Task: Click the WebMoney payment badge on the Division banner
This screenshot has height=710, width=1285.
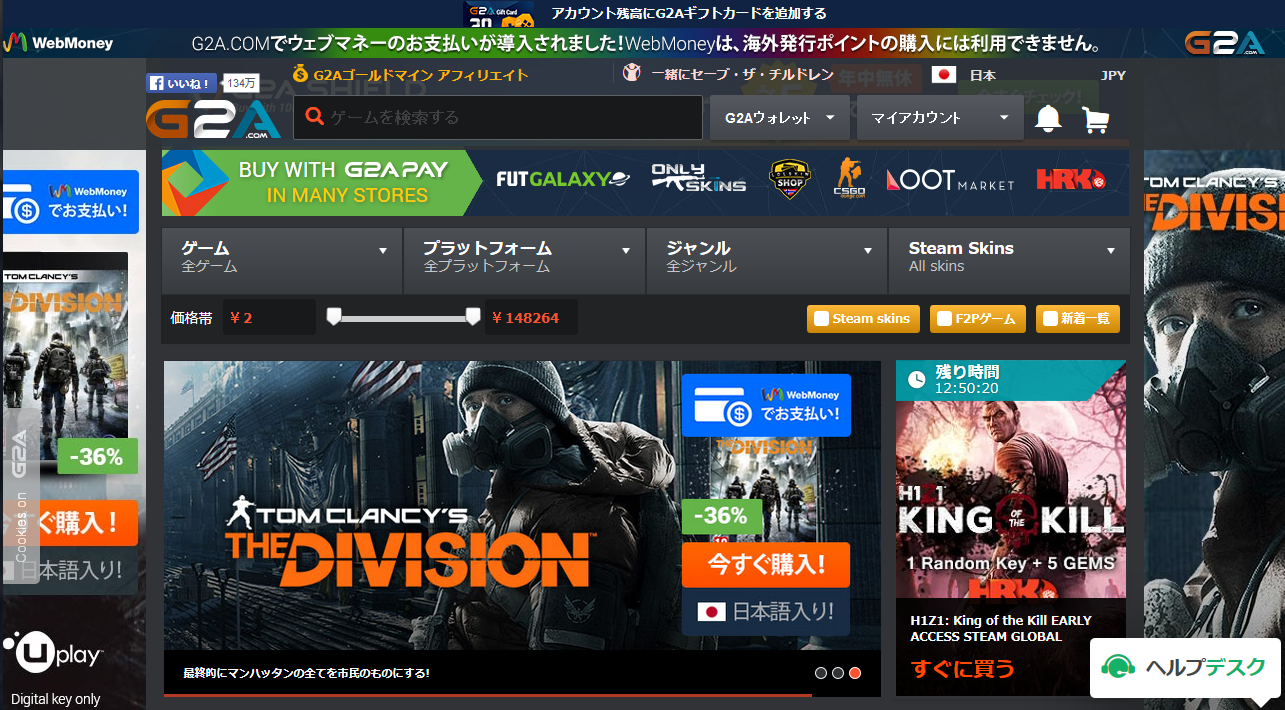Action: tap(766, 405)
